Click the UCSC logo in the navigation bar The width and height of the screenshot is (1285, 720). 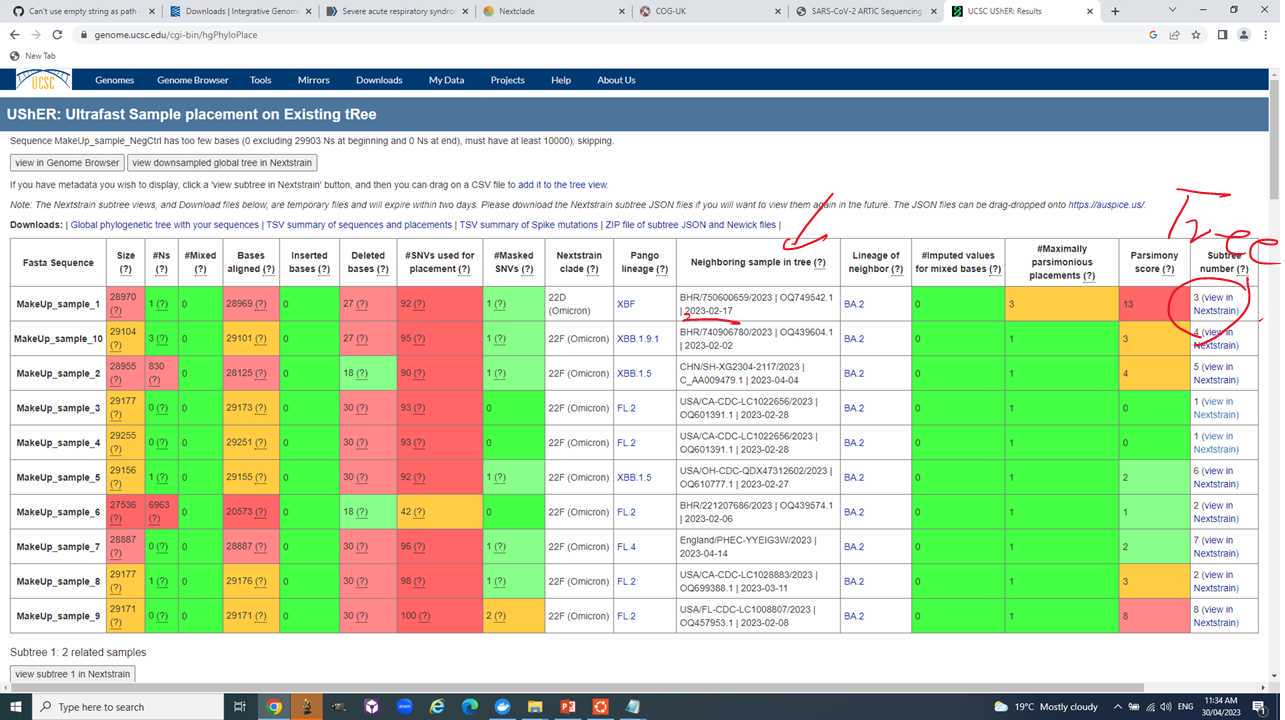[x=42, y=80]
